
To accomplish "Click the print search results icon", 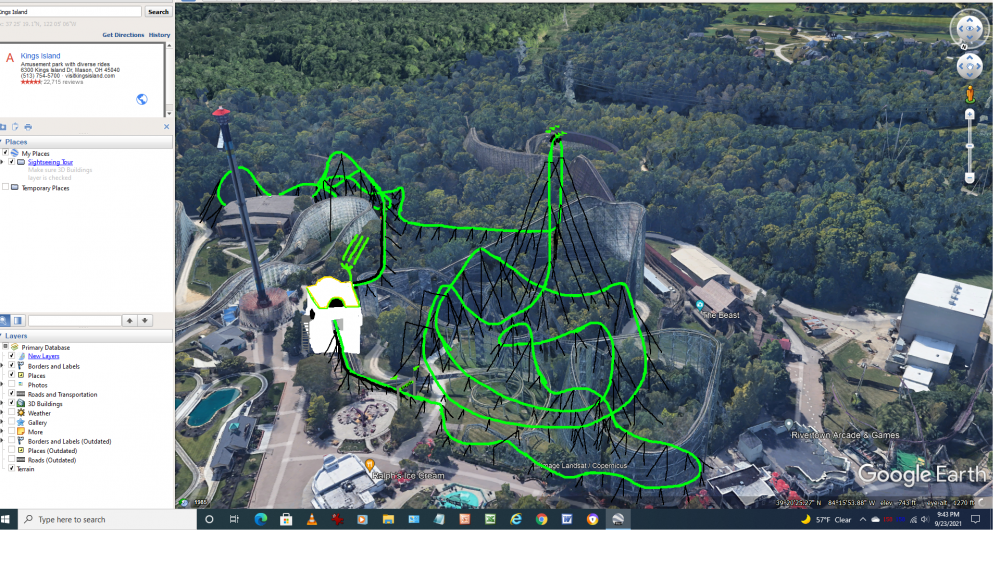I will [28, 127].
